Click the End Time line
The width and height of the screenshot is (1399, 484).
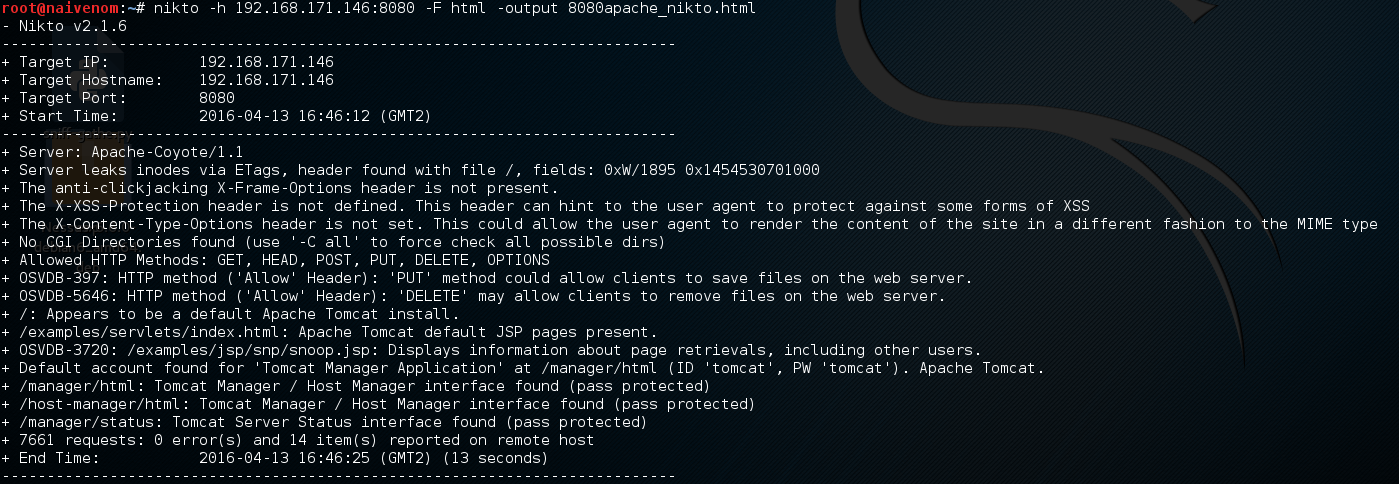point(275,458)
